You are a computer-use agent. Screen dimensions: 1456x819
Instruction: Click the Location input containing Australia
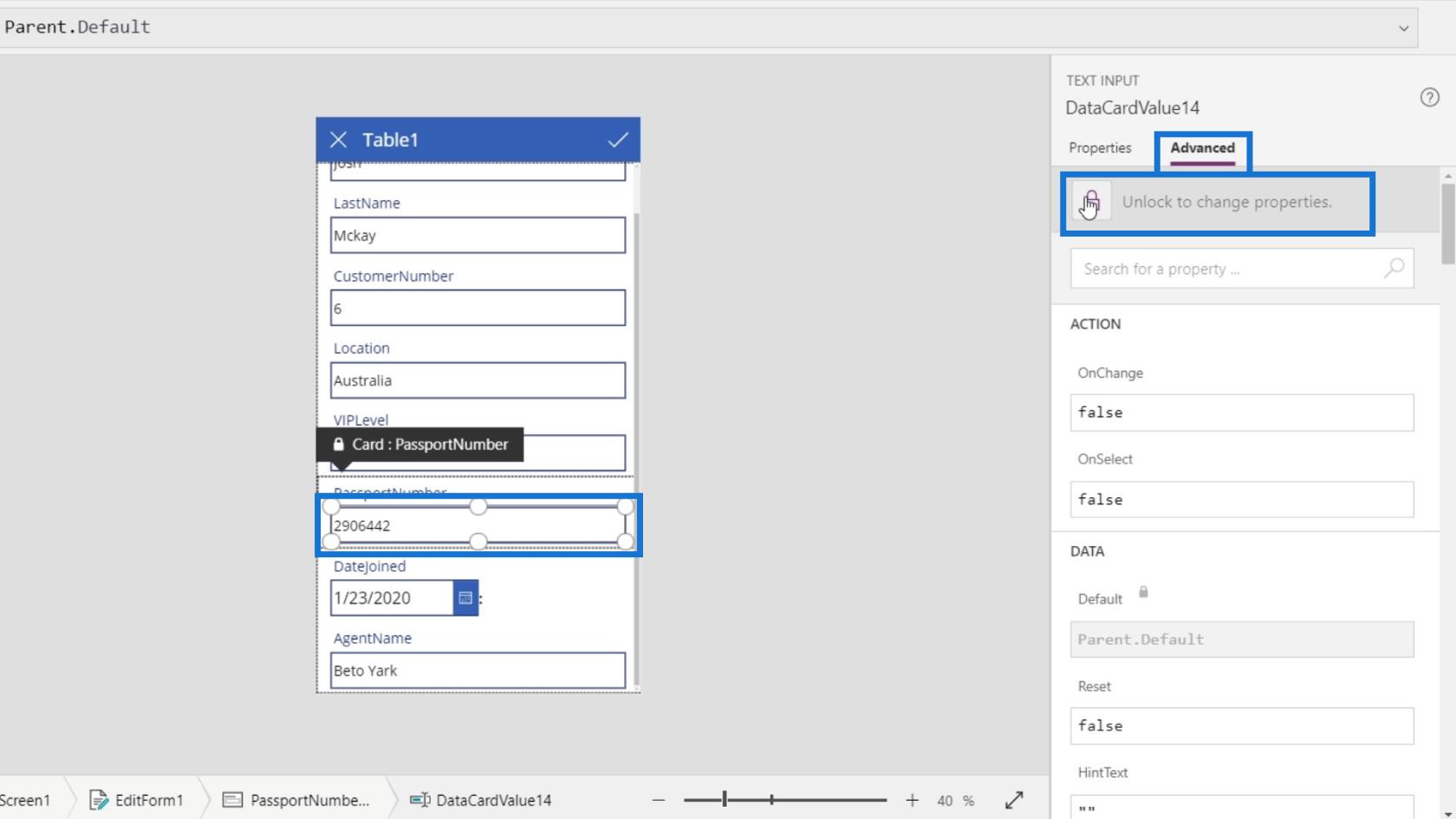point(478,380)
